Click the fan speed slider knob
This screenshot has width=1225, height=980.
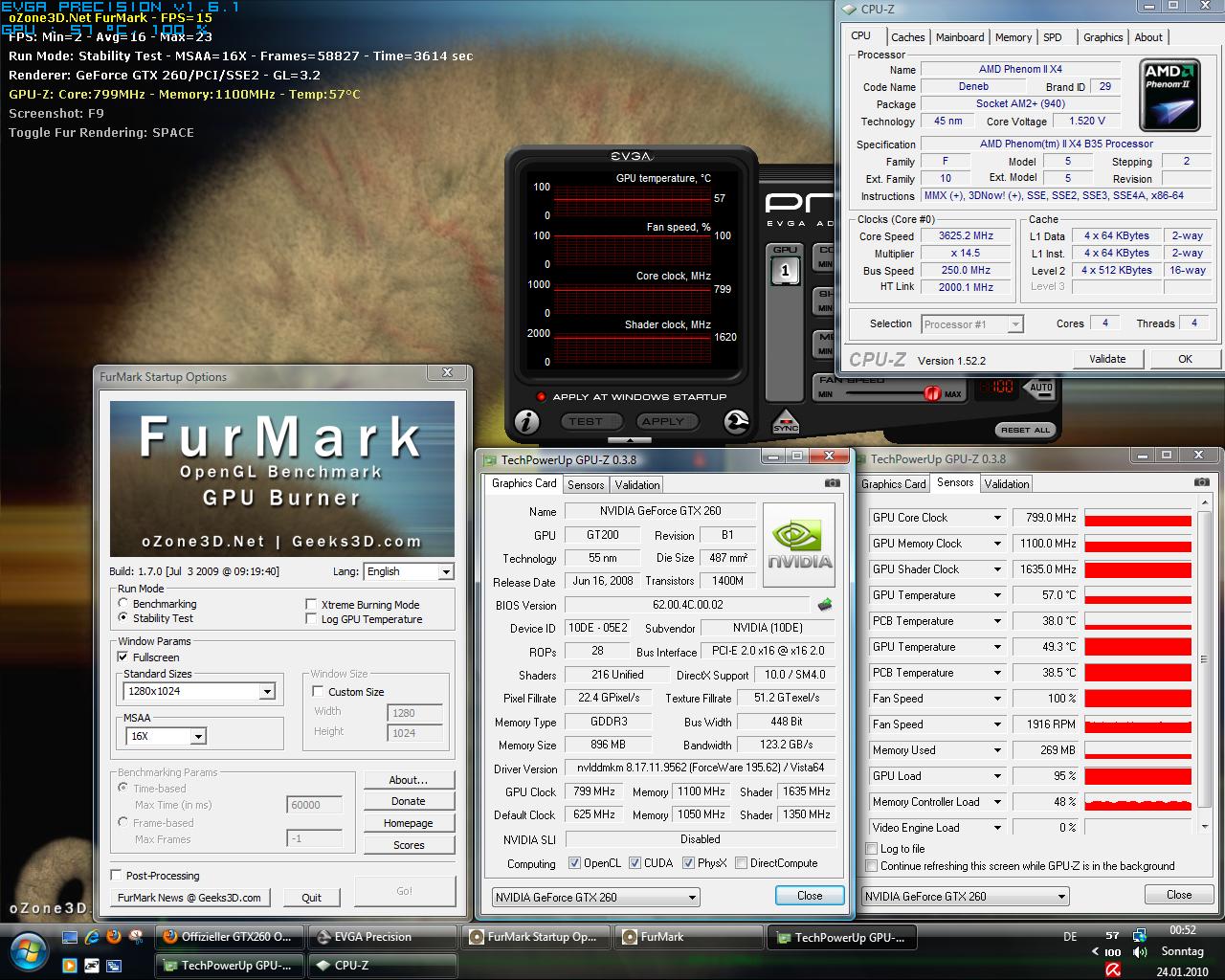coord(932,393)
